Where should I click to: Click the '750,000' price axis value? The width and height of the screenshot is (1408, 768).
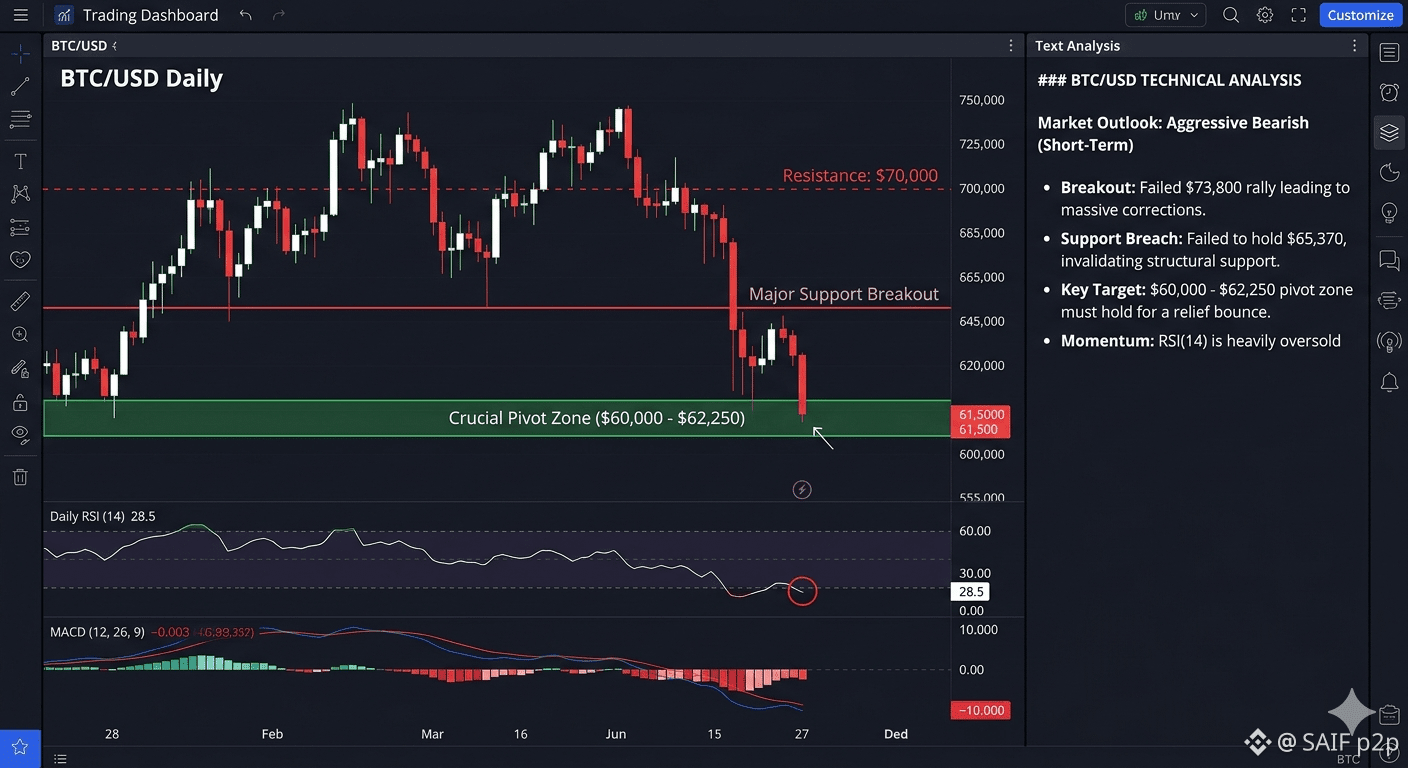[981, 100]
